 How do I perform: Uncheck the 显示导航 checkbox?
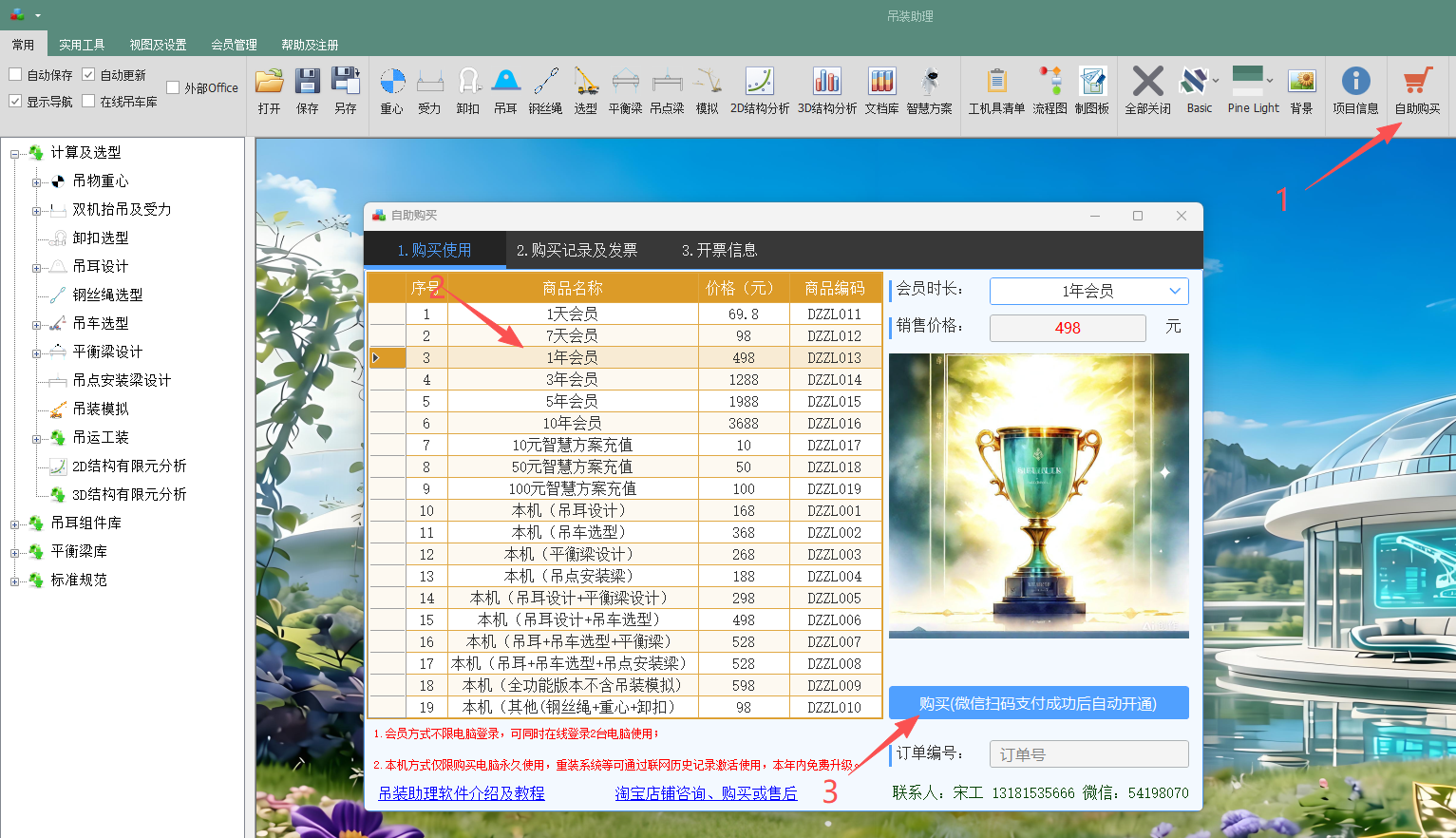pos(15,102)
